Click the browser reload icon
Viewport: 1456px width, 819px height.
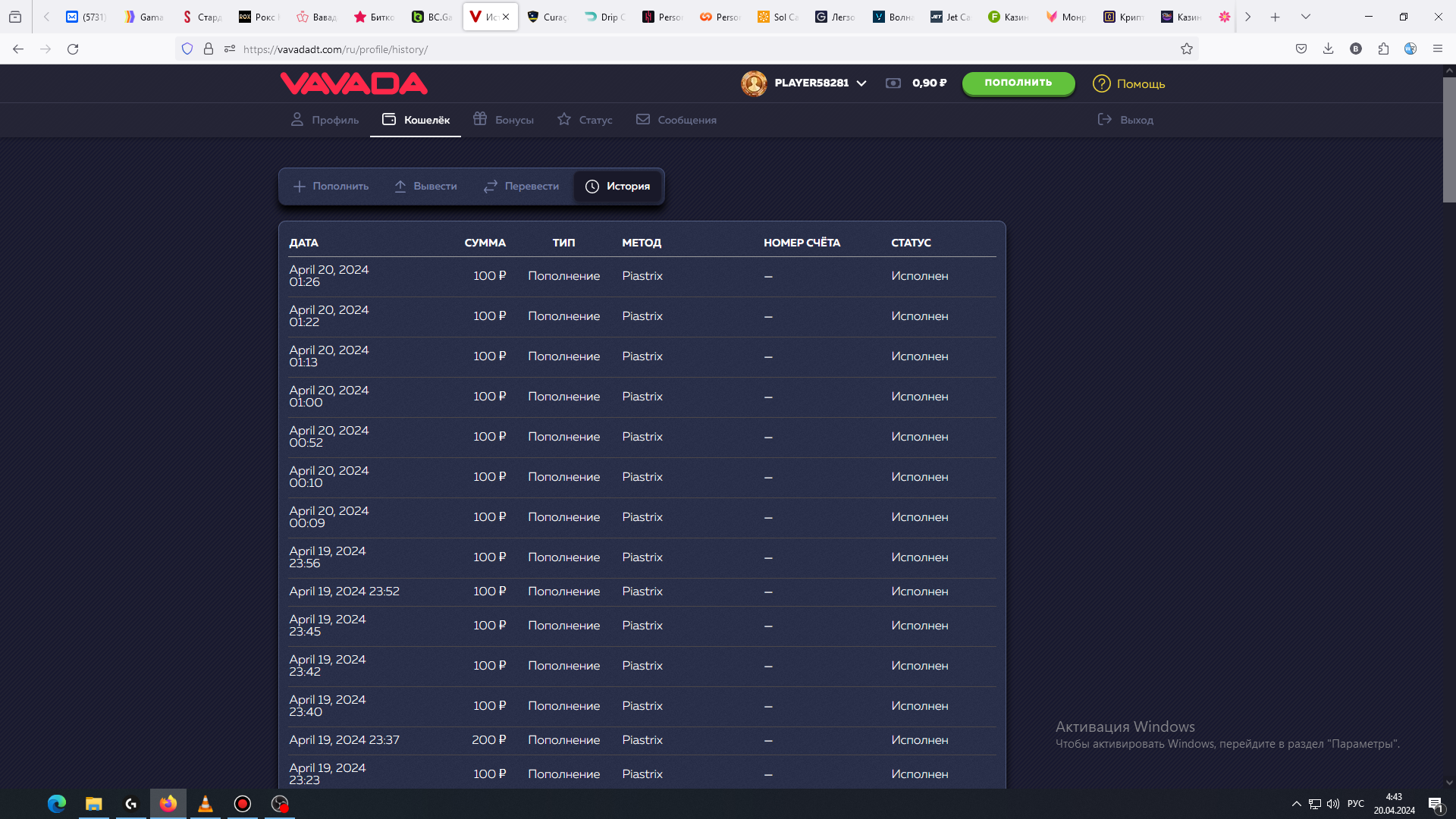(73, 49)
